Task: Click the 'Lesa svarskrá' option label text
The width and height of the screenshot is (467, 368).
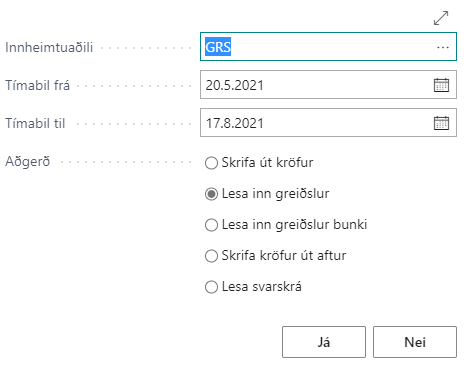Action: 262,287
